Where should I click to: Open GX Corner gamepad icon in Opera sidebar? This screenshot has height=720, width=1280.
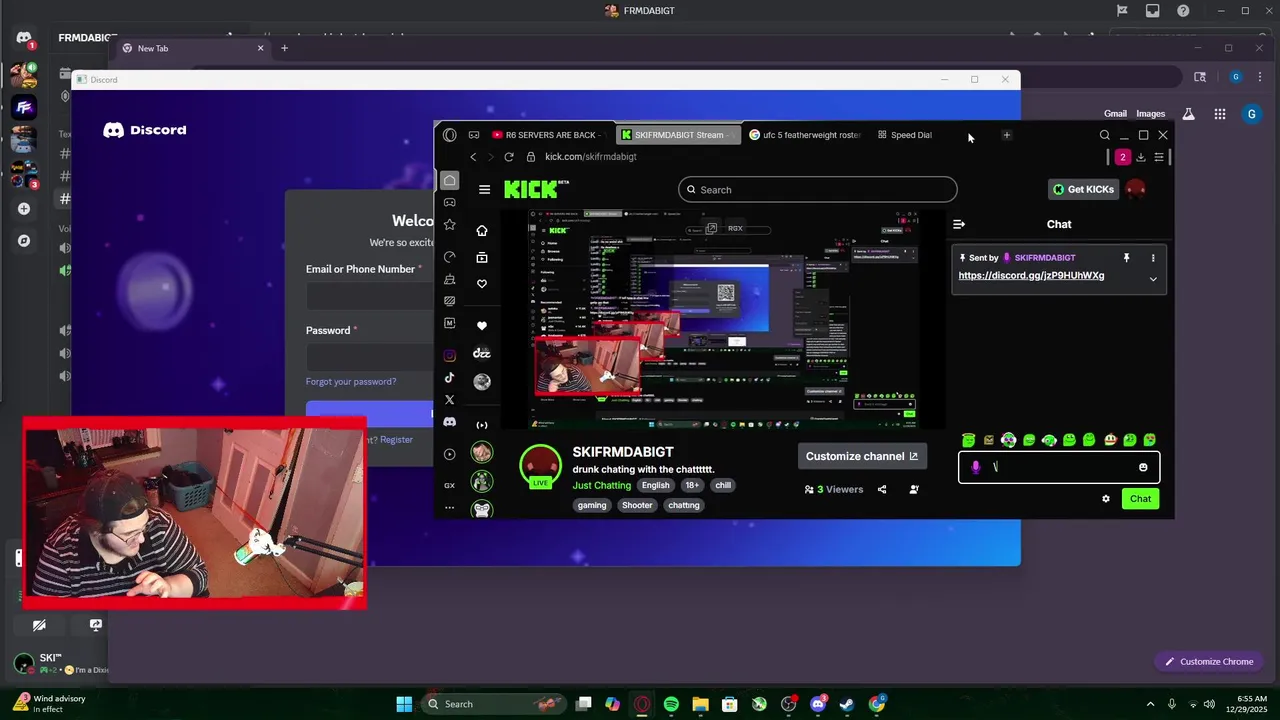tap(450, 202)
